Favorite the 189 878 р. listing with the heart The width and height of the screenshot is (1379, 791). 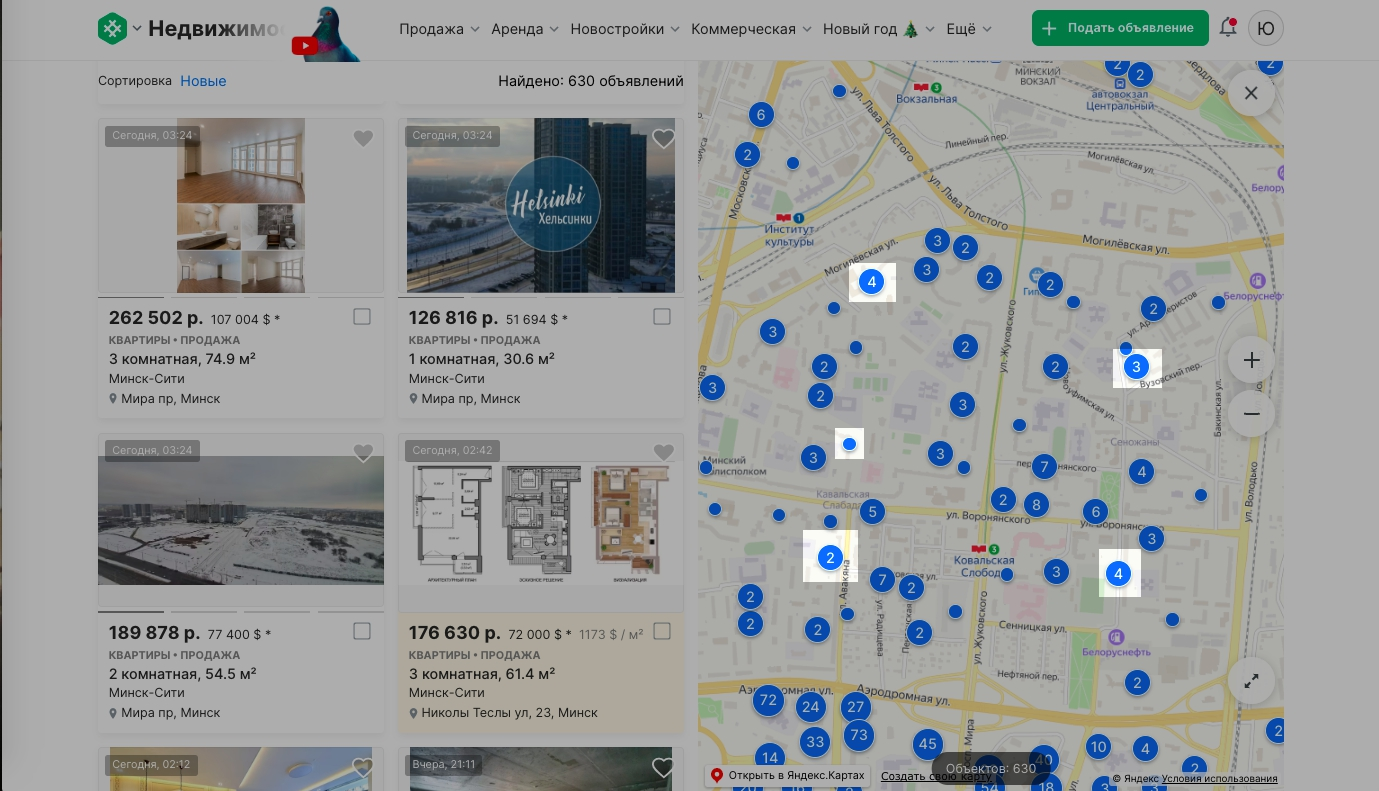pos(363,454)
